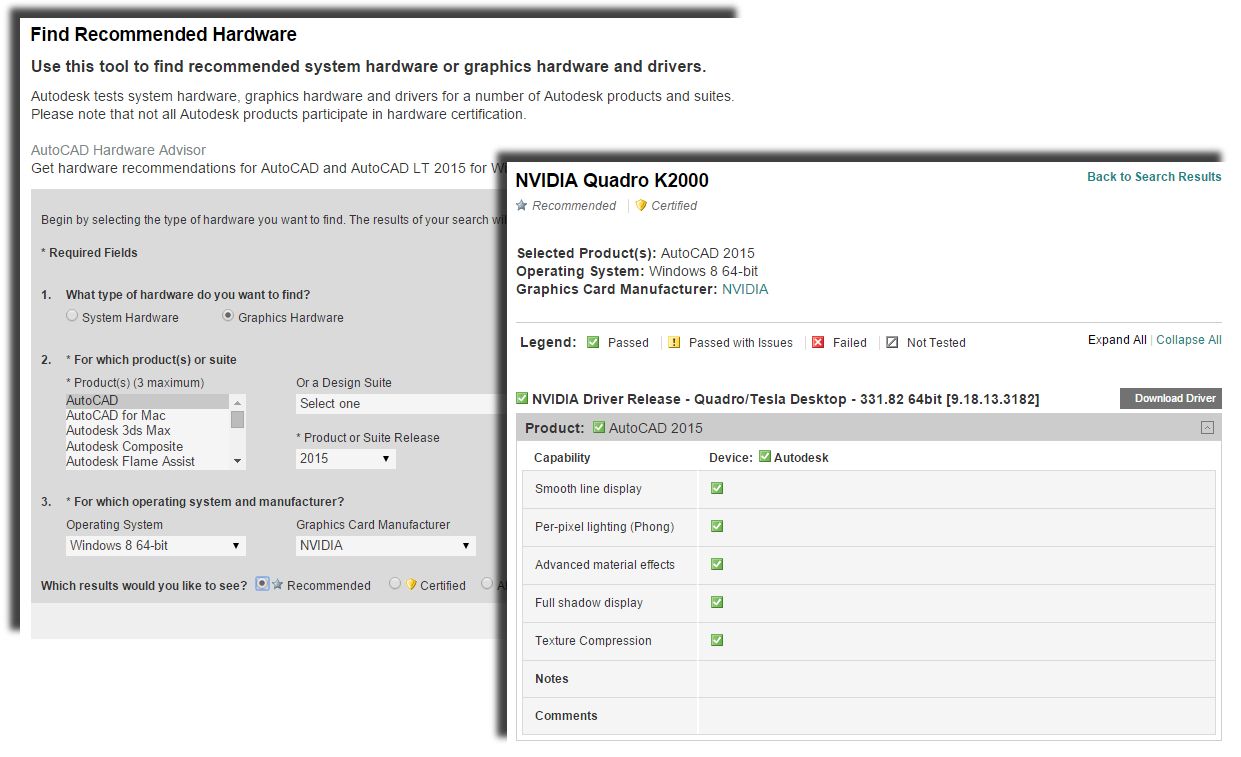Open the AutoCAD Hardware Advisor link

(118, 150)
